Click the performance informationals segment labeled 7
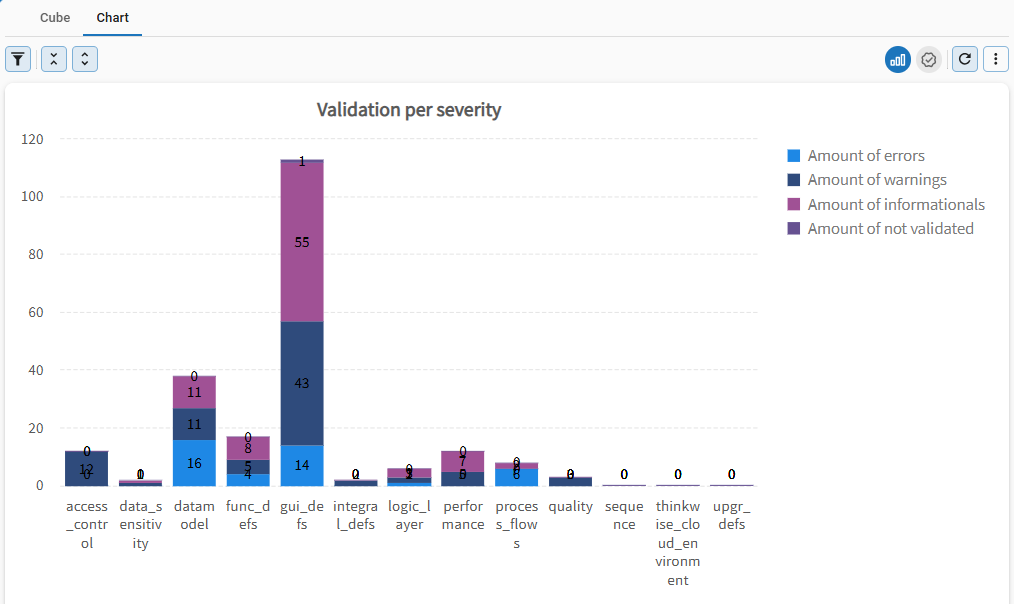This screenshot has height=604, width=1014. pos(463,462)
